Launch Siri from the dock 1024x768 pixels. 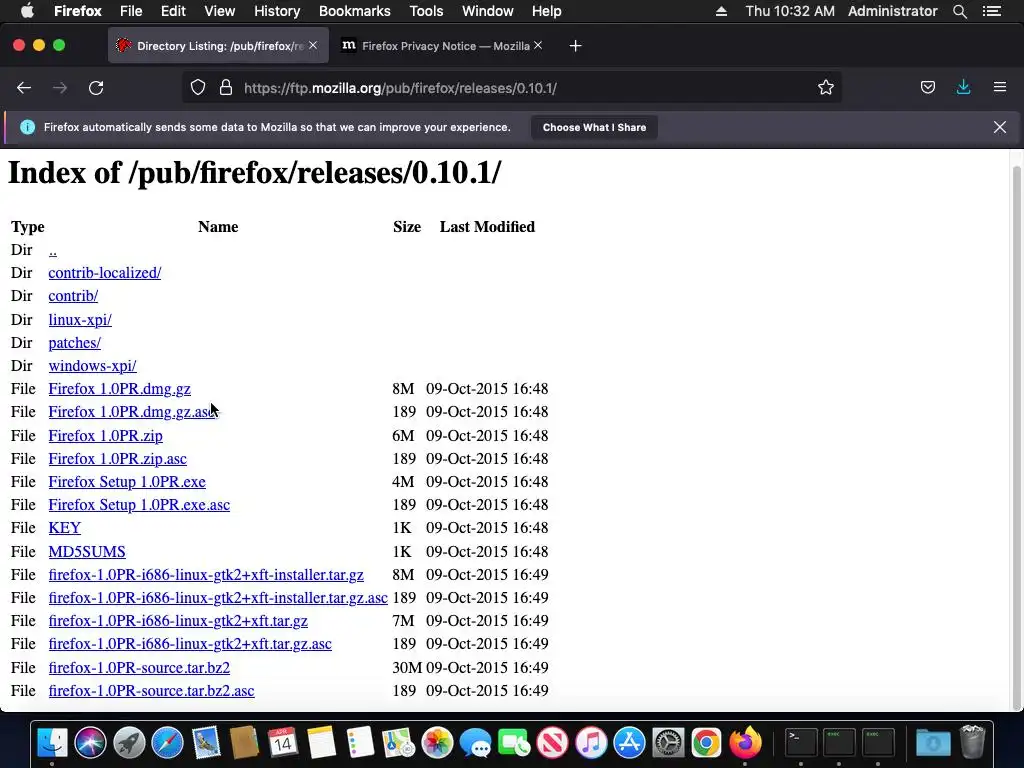pyautogui.click(x=90, y=743)
